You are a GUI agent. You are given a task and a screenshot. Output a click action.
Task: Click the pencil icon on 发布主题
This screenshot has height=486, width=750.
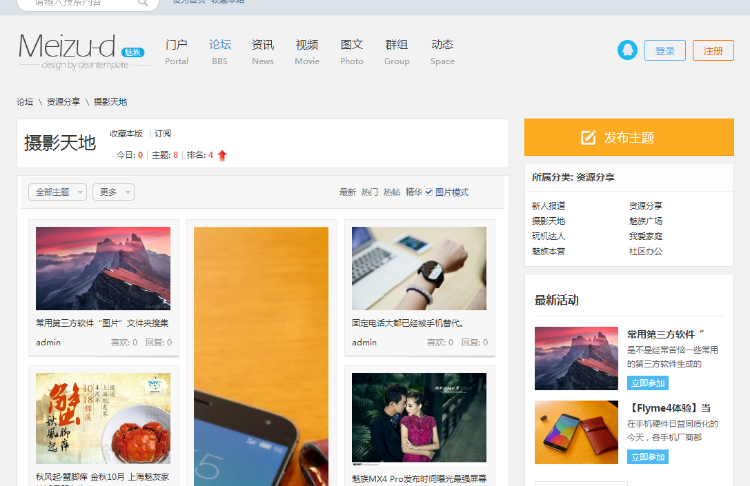(588, 137)
